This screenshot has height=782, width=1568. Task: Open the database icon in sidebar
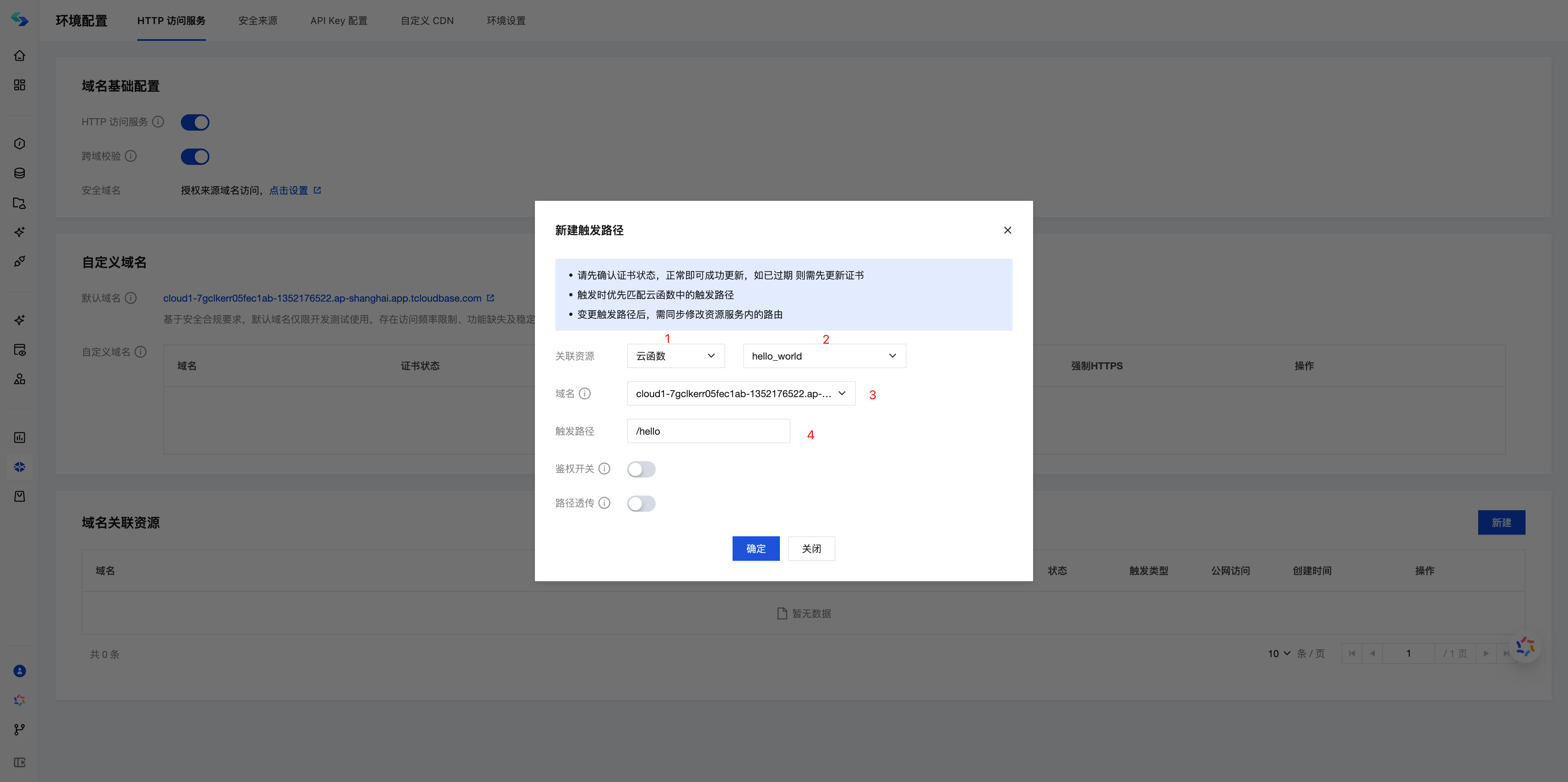pos(20,173)
